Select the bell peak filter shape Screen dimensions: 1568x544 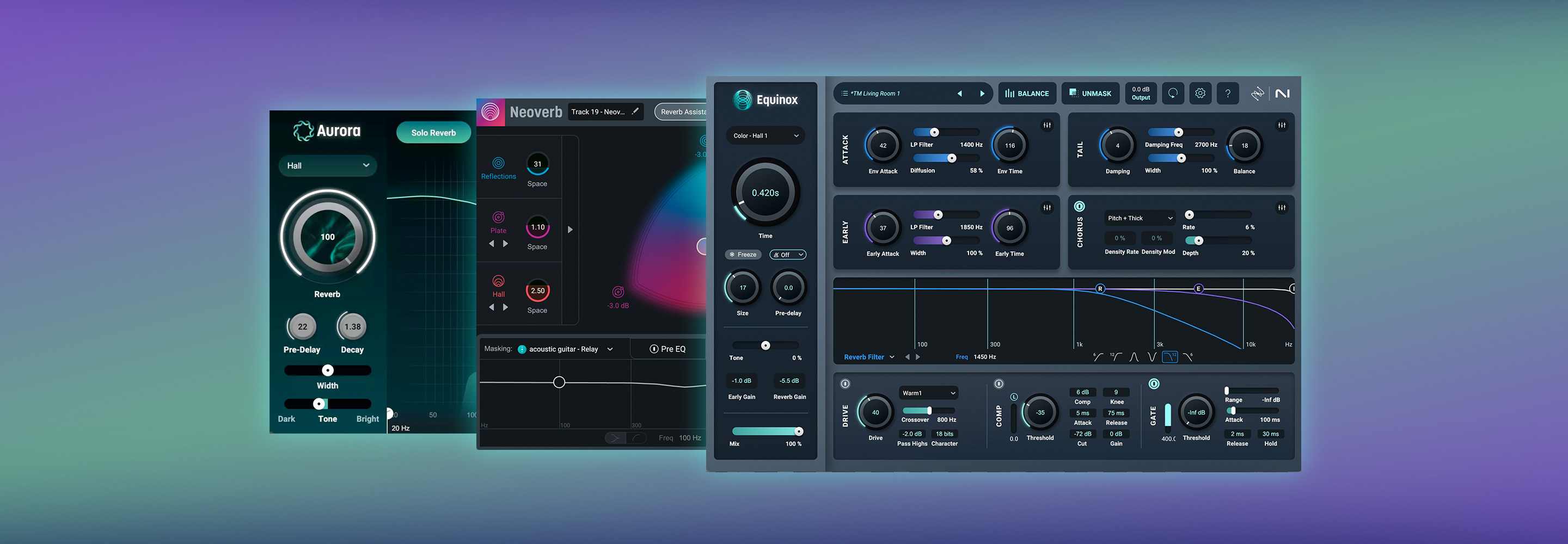click(1134, 357)
